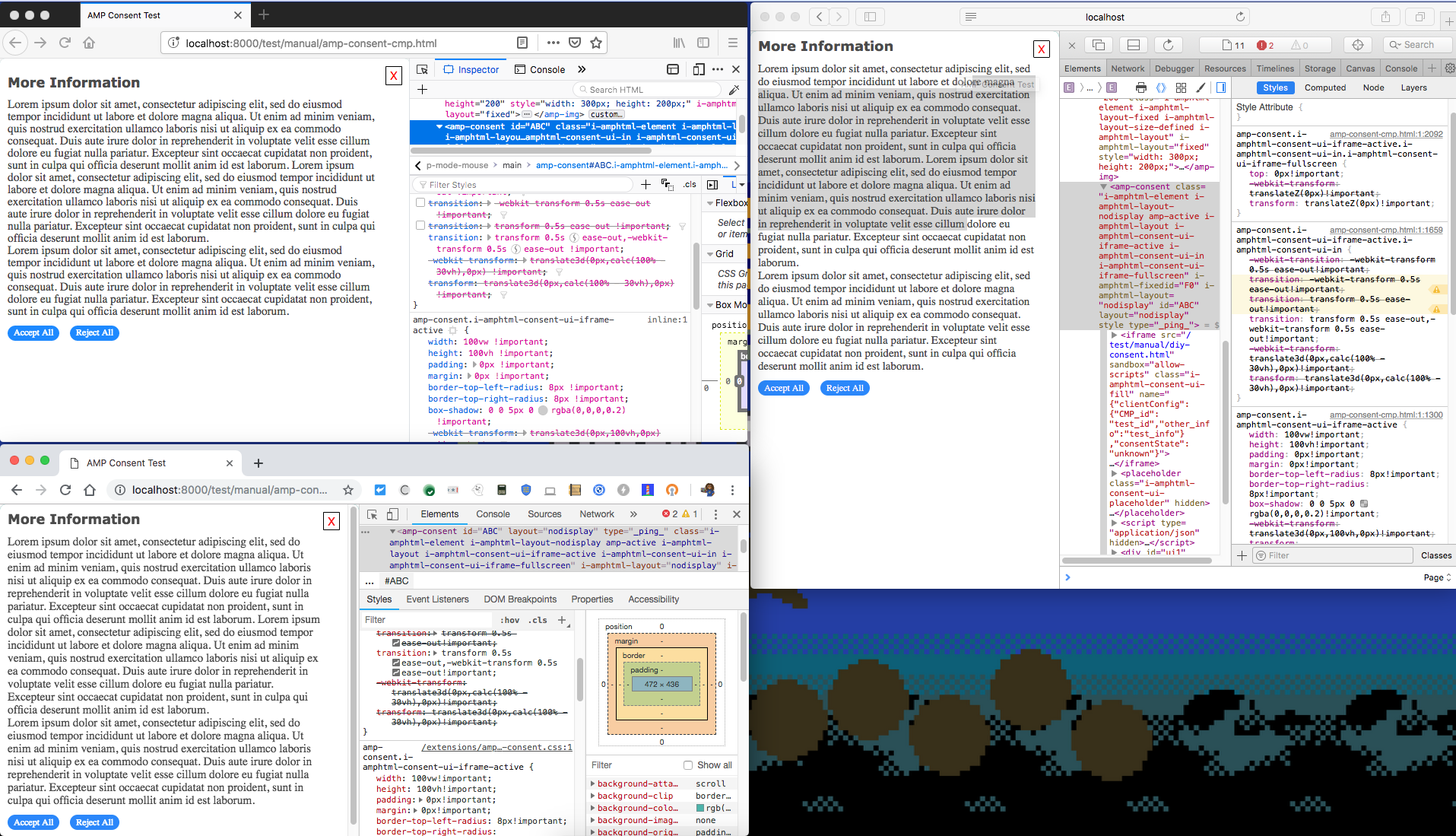The image size is (1456, 836).
Task: Toggle second strikethrough transition transform checkbox
Action: click(420, 226)
